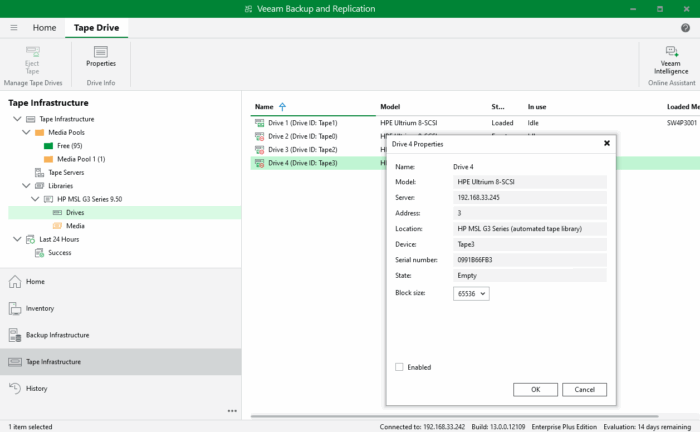The width and height of the screenshot is (700, 432).
Task: Collapse the Last 24 Hours node
Action: point(17,239)
